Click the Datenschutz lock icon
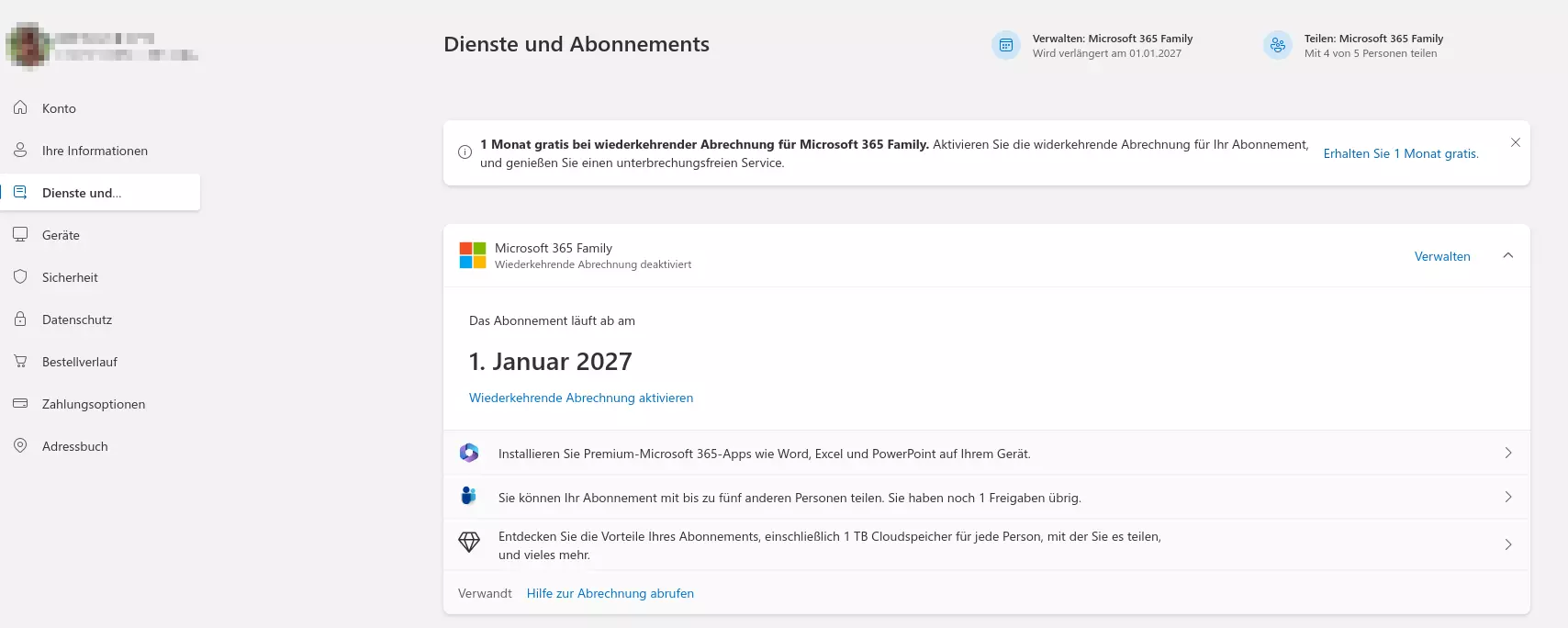 point(20,319)
